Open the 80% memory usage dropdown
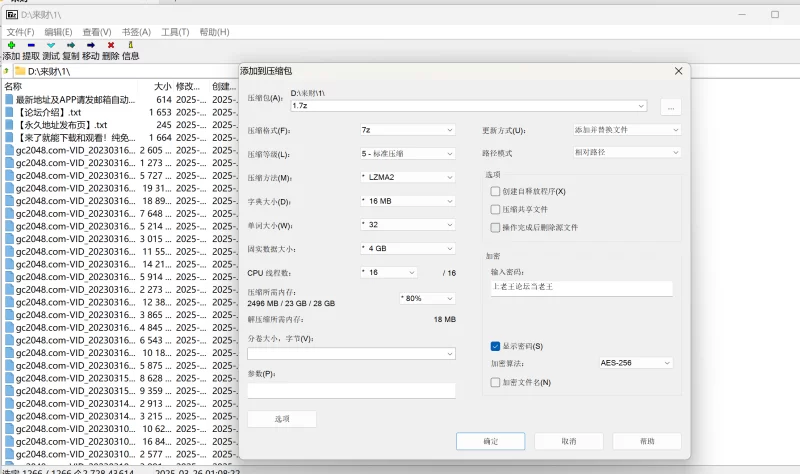The image size is (800, 474). pyautogui.click(x=427, y=298)
